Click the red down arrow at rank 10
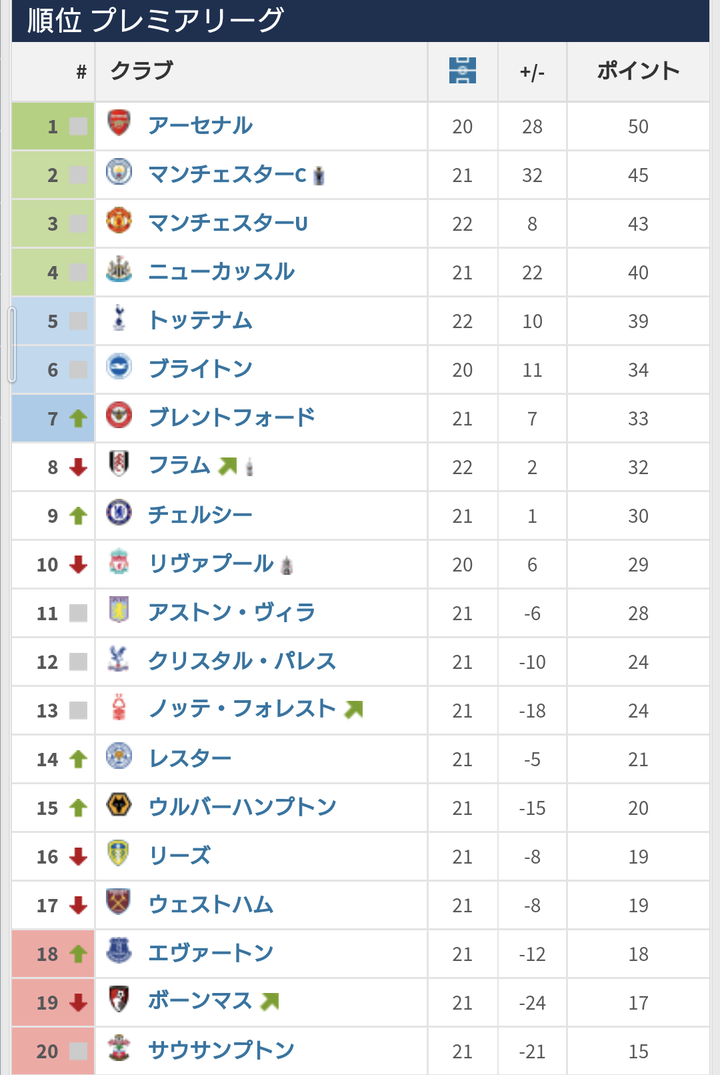Viewport: 720px width, 1075px height. coord(78,564)
